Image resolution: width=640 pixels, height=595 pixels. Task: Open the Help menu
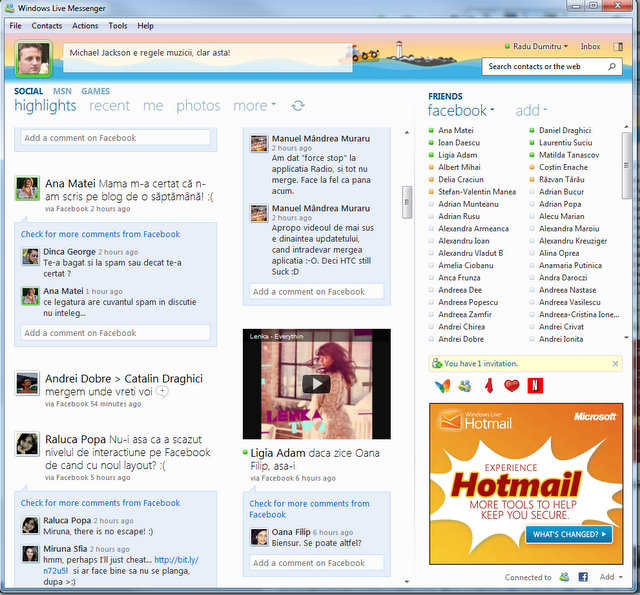click(145, 26)
